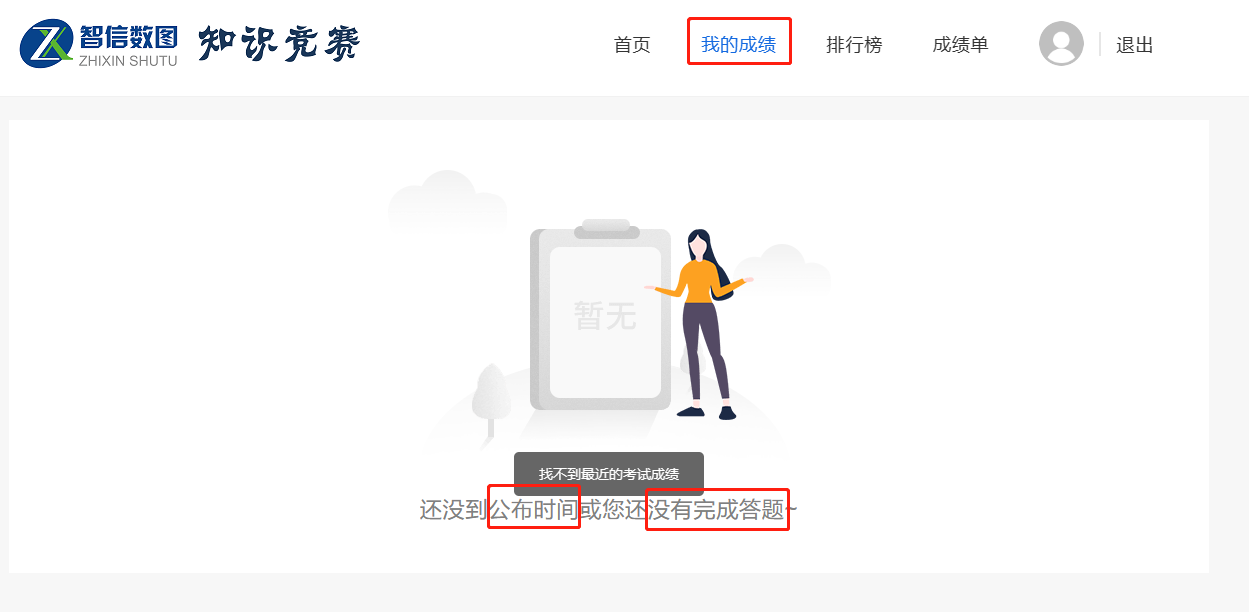Click the 知识竞赛 calligraphy title
This screenshot has width=1249, height=612.
(x=279, y=43)
